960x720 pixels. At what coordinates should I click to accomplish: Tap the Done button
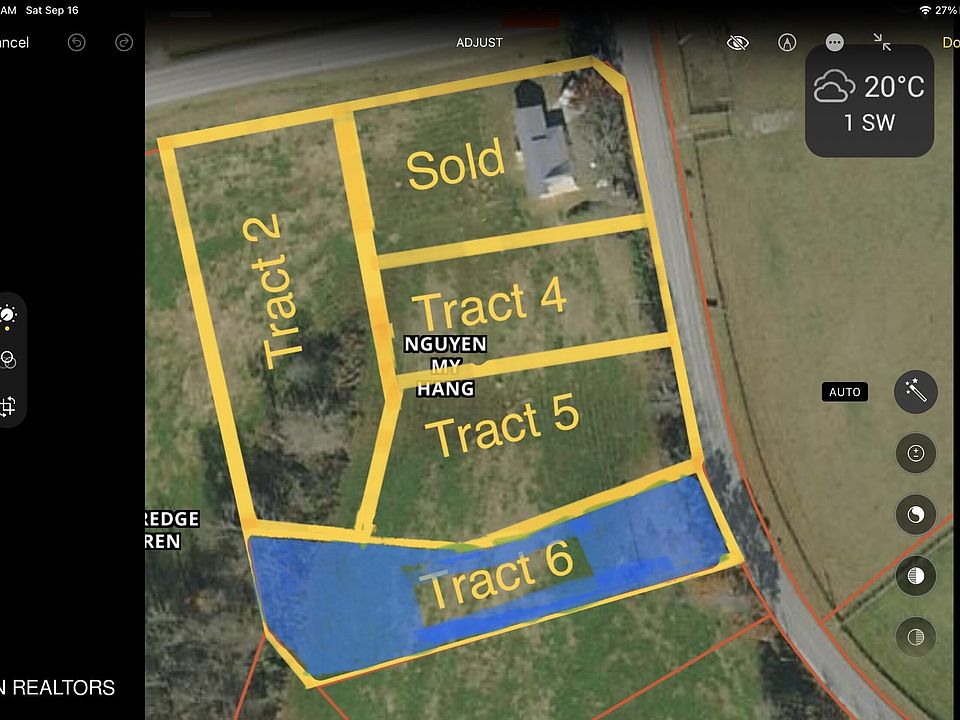(951, 42)
